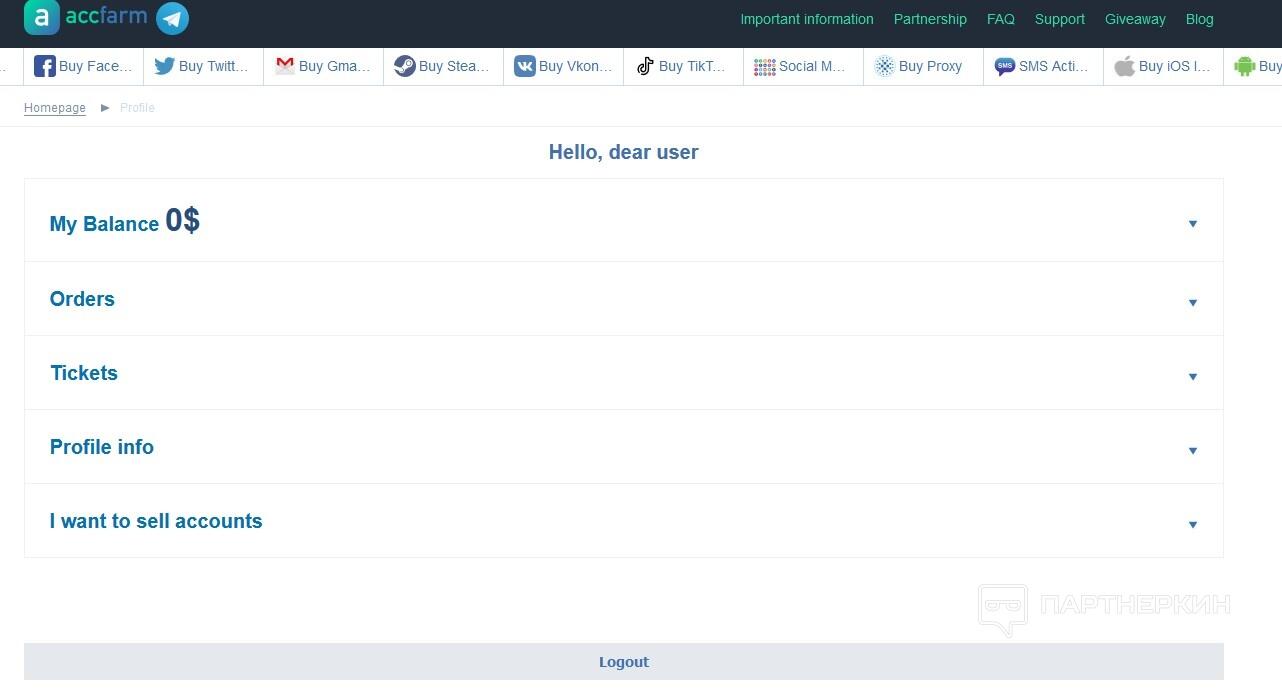Click I want to sell accounts heading
This screenshot has height=690, width=1282.
156,521
